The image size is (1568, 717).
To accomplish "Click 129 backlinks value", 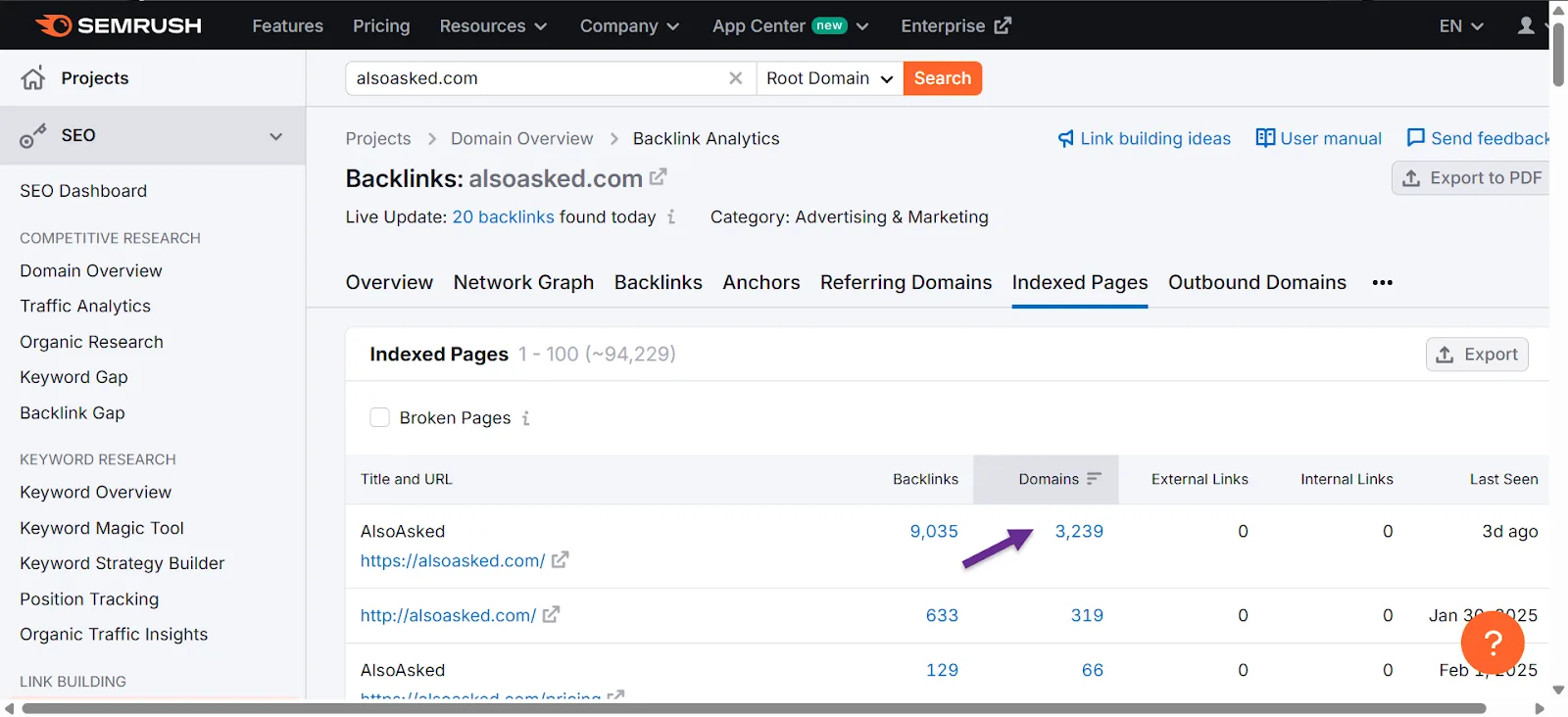I will pos(942,670).
